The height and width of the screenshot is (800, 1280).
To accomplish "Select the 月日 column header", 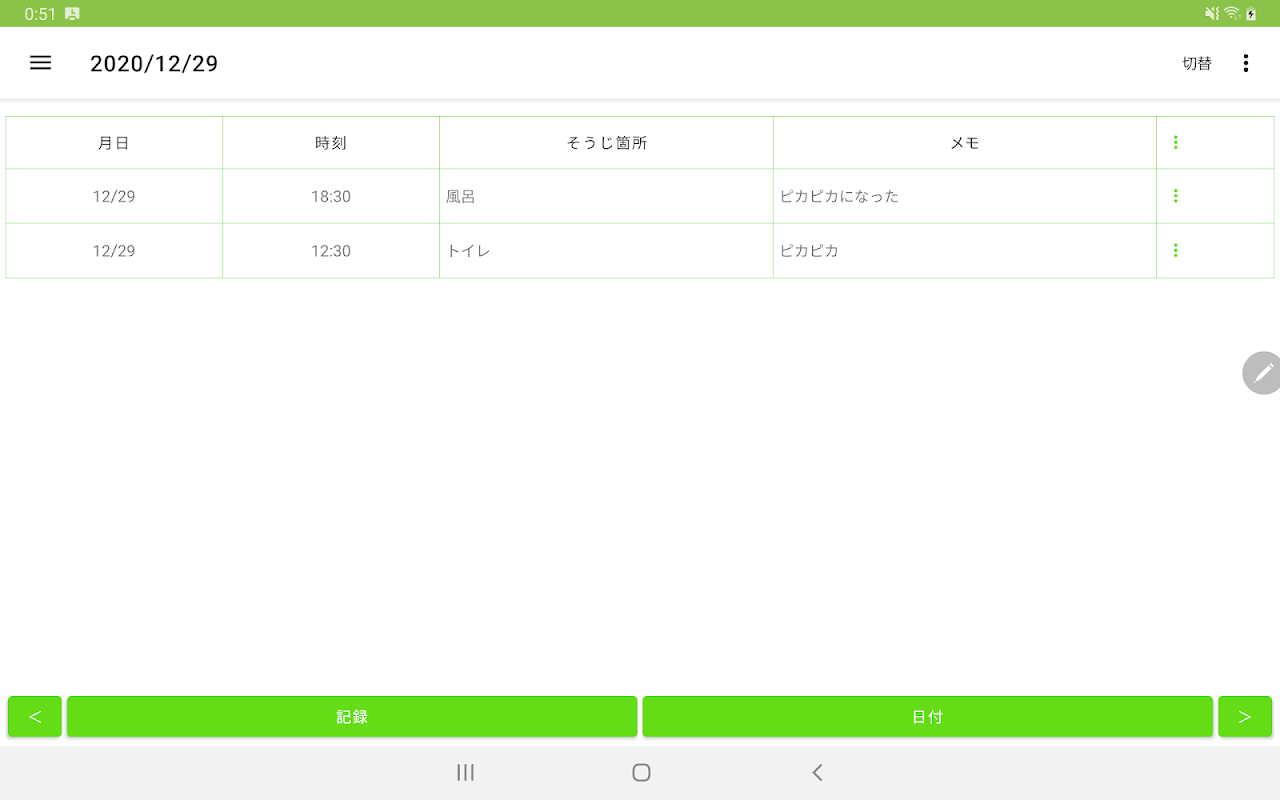I will pos(114,143).
